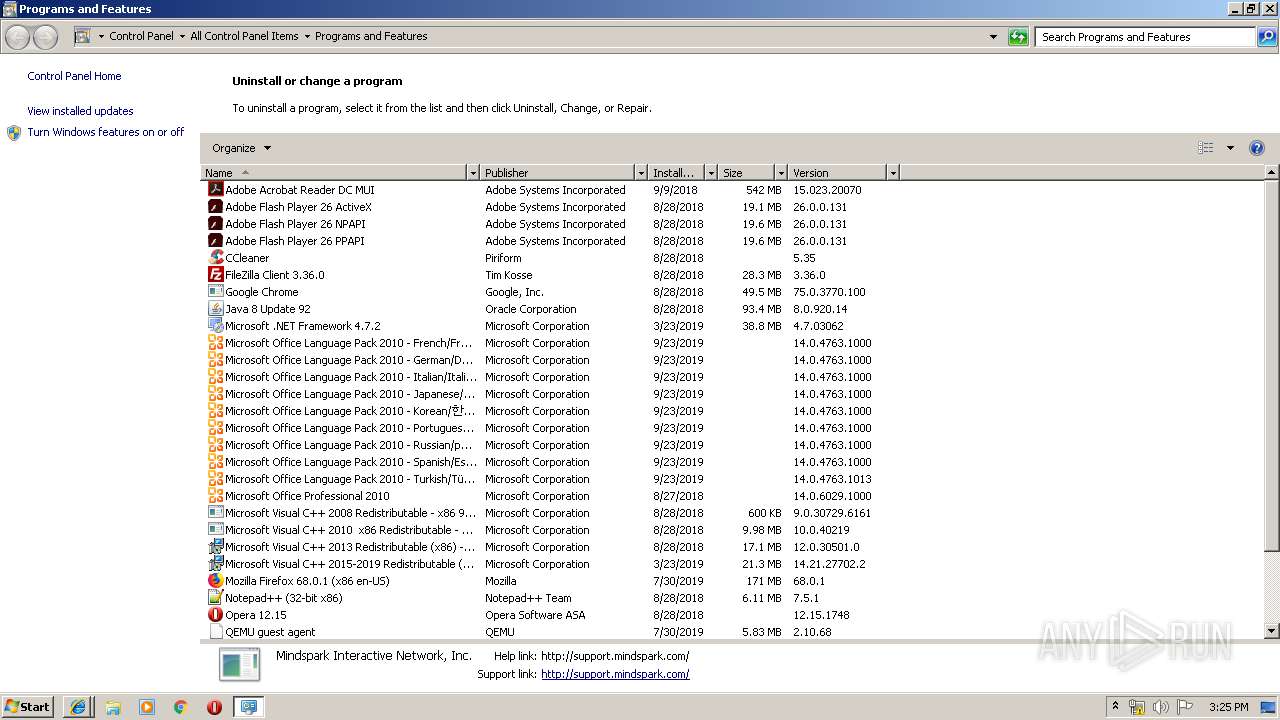Open the Version column filter dropdown

893,173
